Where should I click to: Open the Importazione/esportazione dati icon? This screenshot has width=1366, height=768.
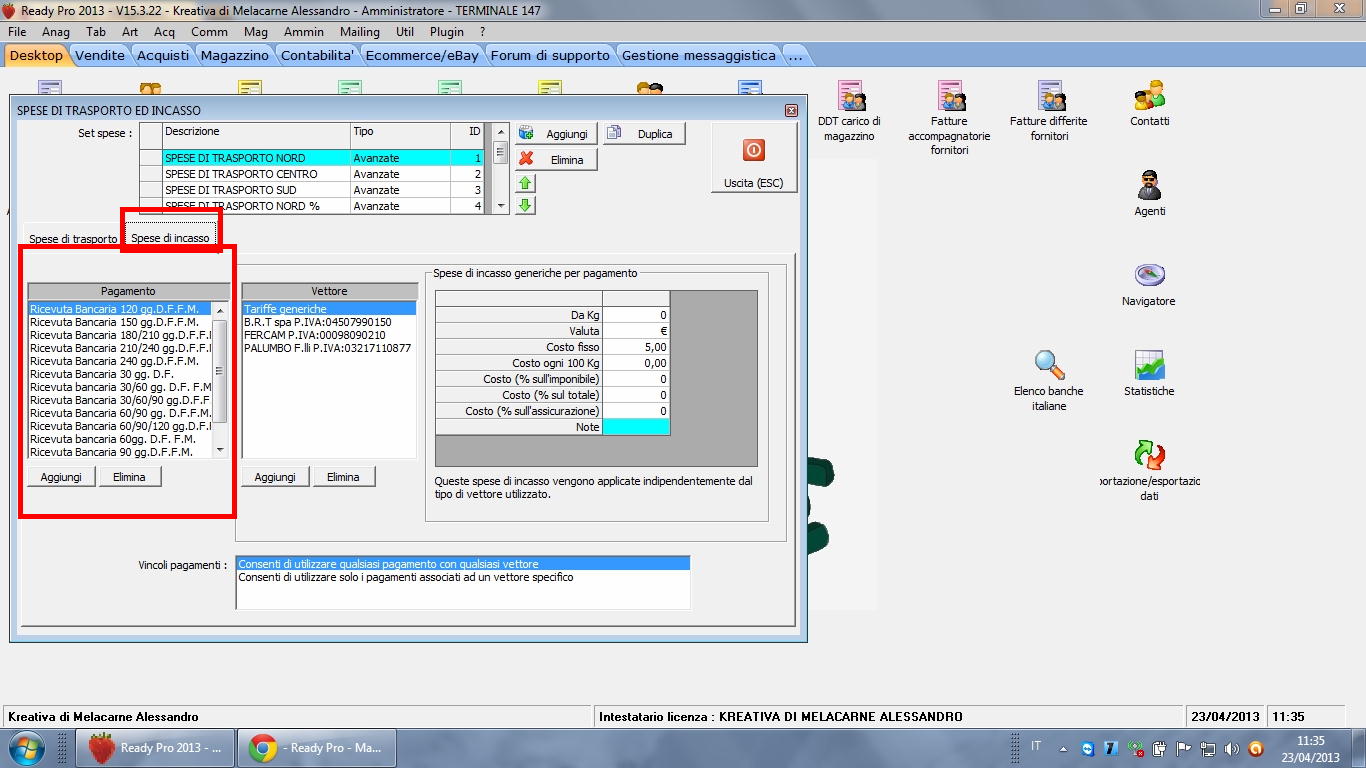coord(1149,471)
